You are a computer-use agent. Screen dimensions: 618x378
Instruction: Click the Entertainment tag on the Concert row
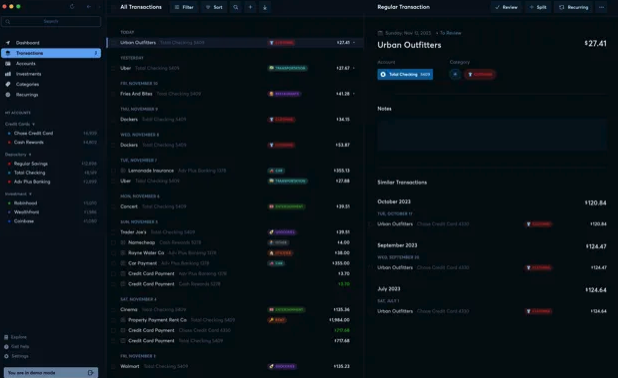[x=286, y=207]
